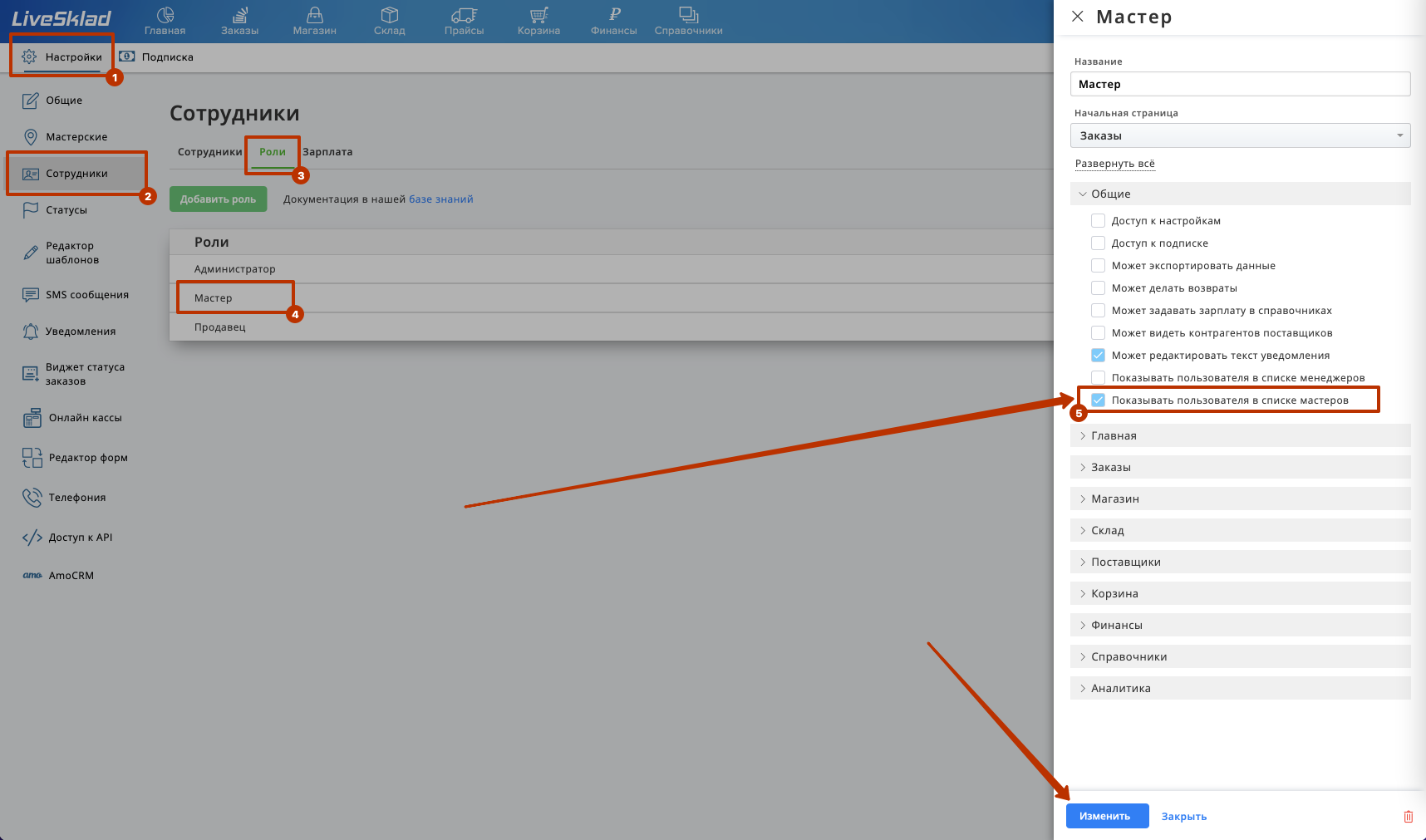Click Развернуть всё link
Image resolution: width=1426 pixels, height=840 pixels.
(1114, 164)
